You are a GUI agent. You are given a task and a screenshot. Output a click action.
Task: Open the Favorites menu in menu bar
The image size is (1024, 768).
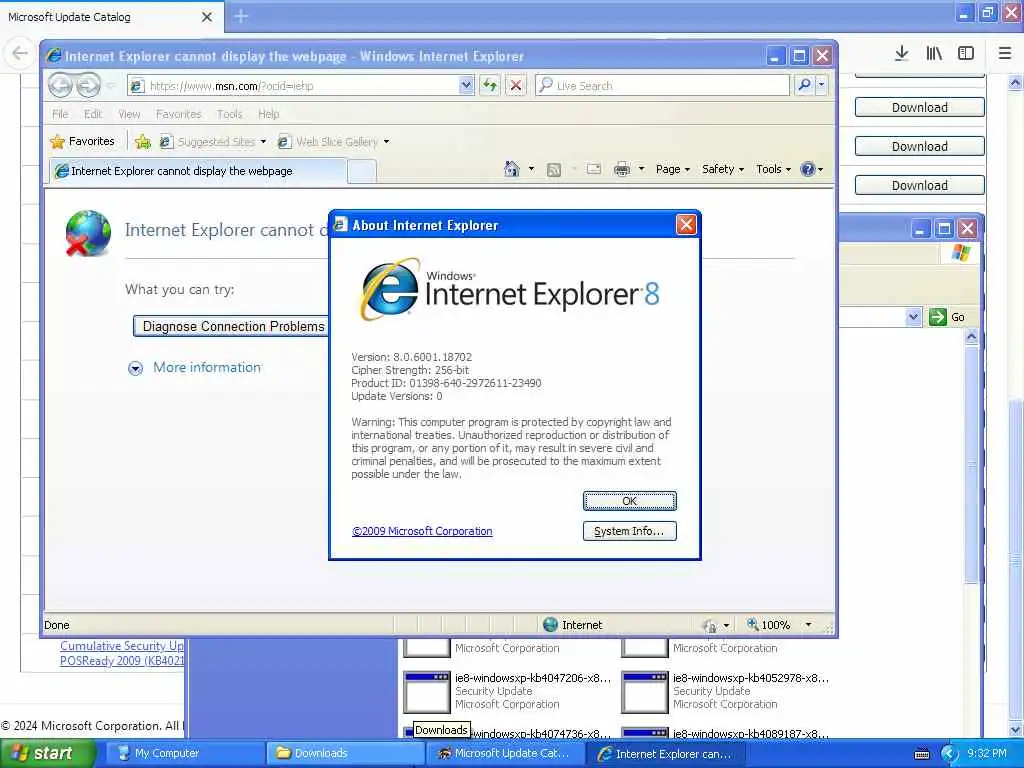(x=178, y=114)
